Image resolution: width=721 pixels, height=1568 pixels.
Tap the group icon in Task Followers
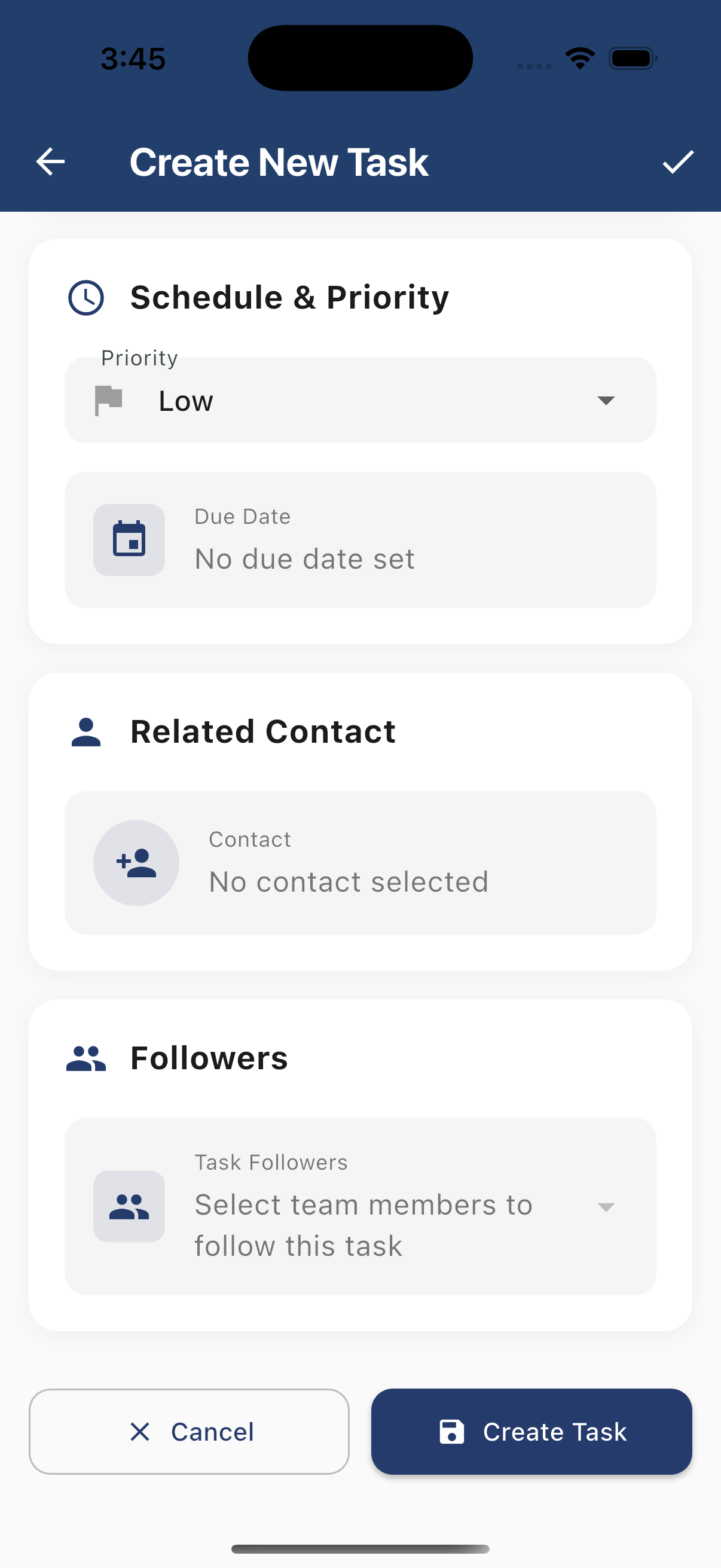(129, 1206)
